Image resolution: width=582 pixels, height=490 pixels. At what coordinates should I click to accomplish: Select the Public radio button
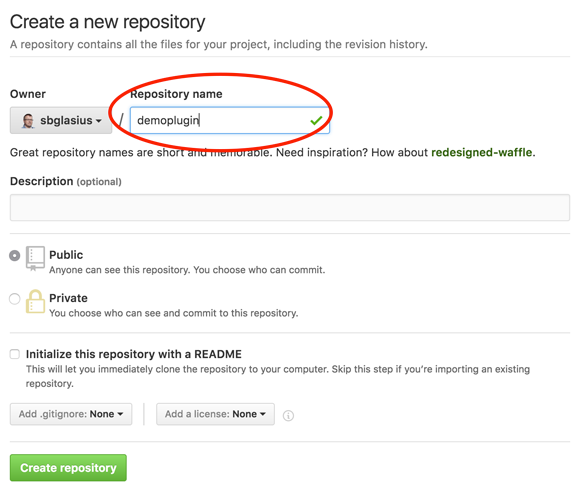tap(14, 255)
